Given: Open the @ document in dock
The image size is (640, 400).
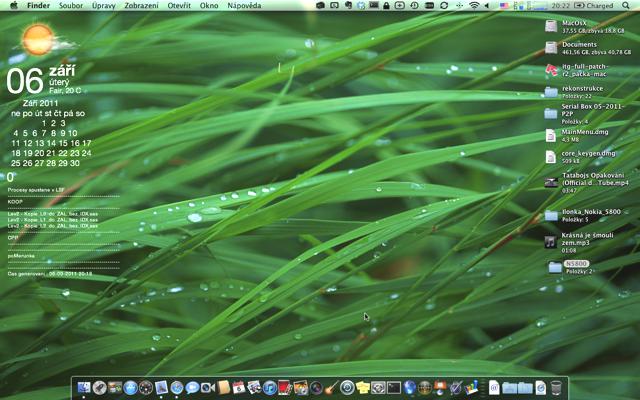Looking at the screenshot, I should point(494,387).
